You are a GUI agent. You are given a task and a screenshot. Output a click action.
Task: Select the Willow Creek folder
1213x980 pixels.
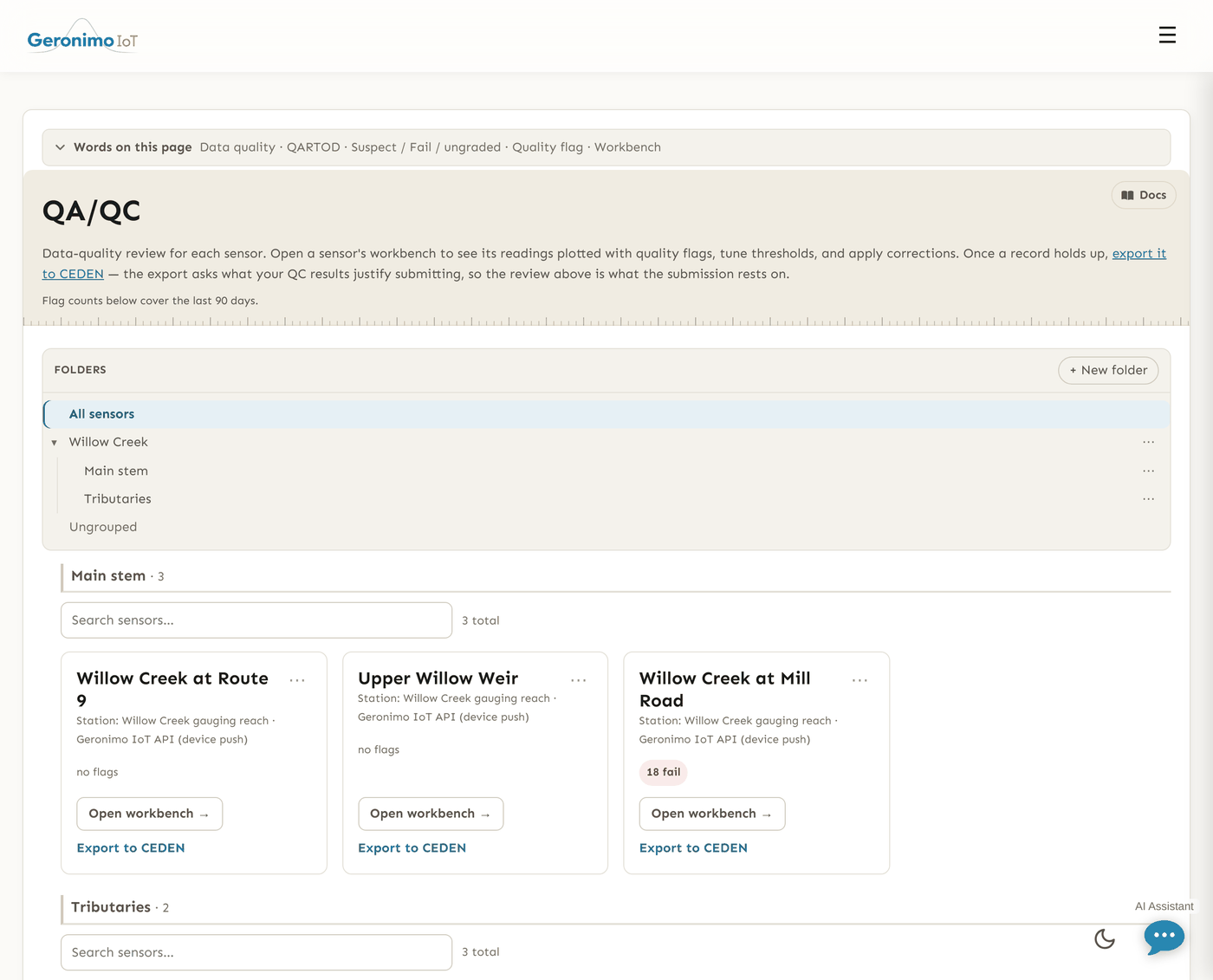(x=108, y=442)
